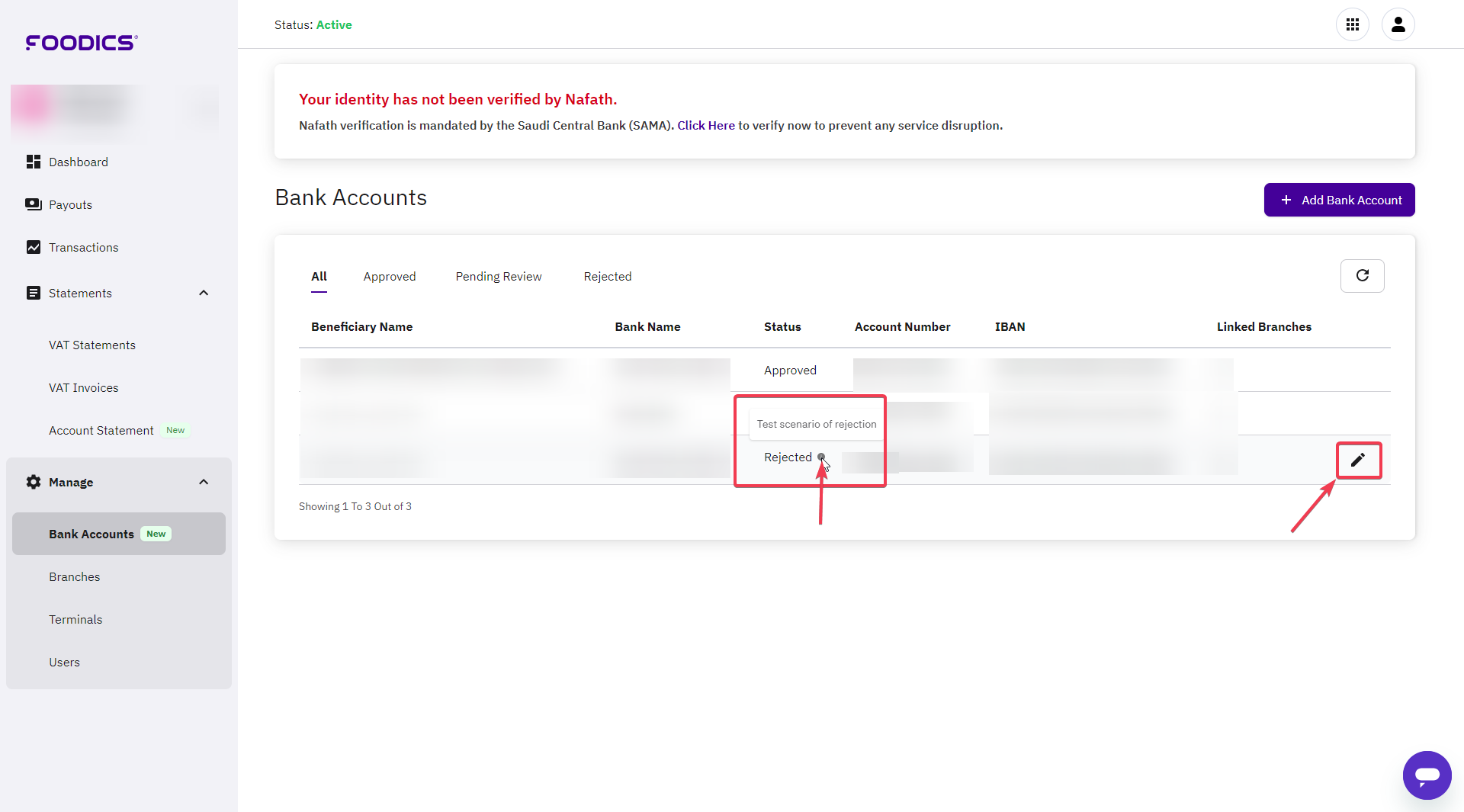Switch to the Approved tab
This screenshot has height=812, width=1464.
pos(389,276)
